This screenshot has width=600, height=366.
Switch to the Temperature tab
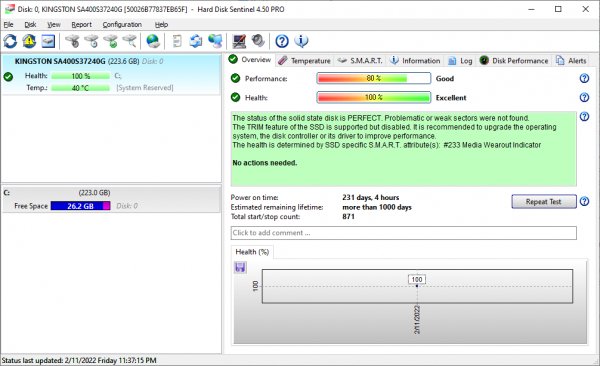(x=304, y=60)
